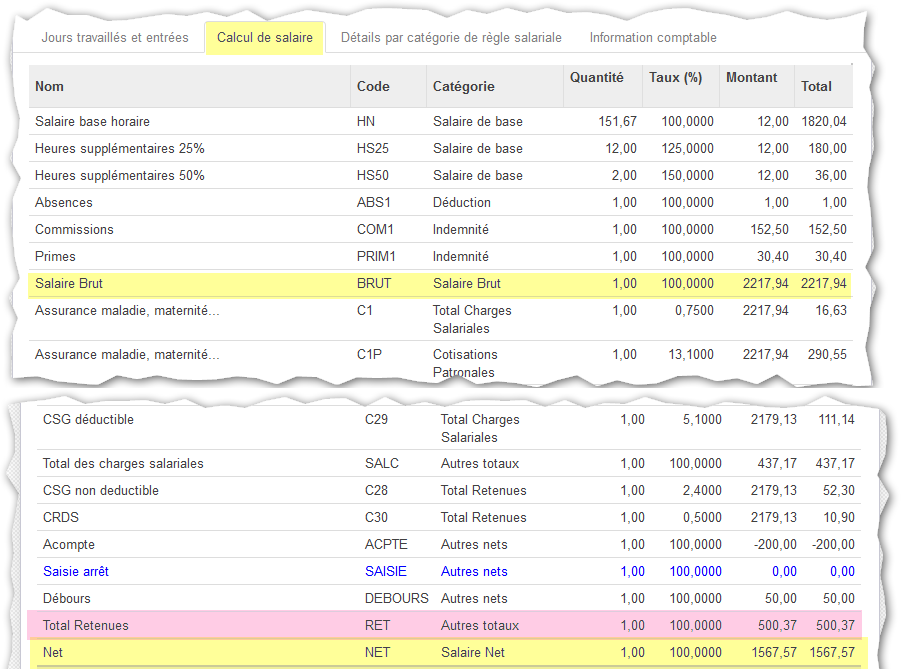Select the Calcul de salaire tab
Image resolution: width=903 pixels, height=669 pixels.
point(265,37)
